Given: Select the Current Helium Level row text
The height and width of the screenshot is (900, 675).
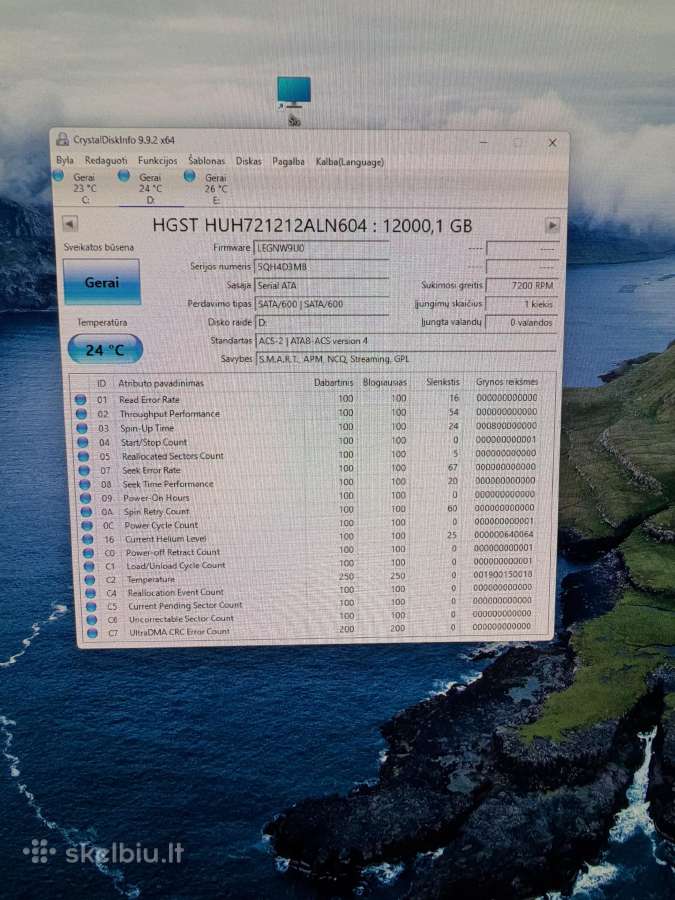Looking at the screenshot, I should point(165,539).
